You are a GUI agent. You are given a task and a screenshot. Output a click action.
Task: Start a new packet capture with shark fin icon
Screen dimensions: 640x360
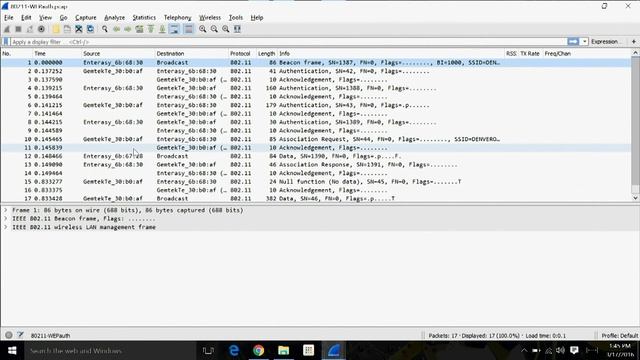coord(7,29)
